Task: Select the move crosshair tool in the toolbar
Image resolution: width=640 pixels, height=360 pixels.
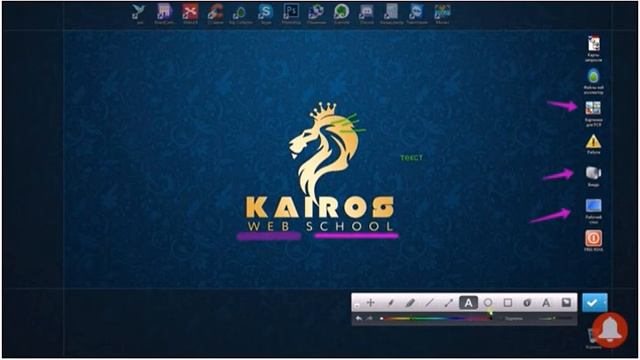Action: (x=371, y=303)
